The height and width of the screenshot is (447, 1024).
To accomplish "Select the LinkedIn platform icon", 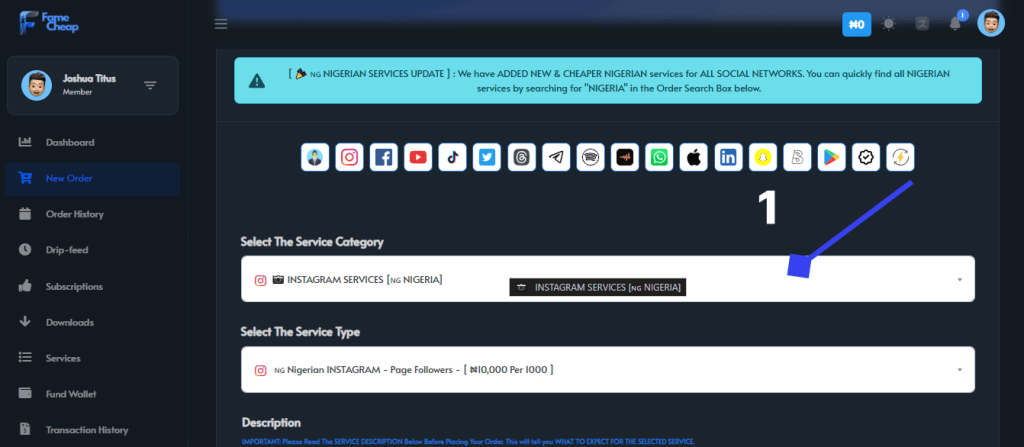I will (728, 157).
